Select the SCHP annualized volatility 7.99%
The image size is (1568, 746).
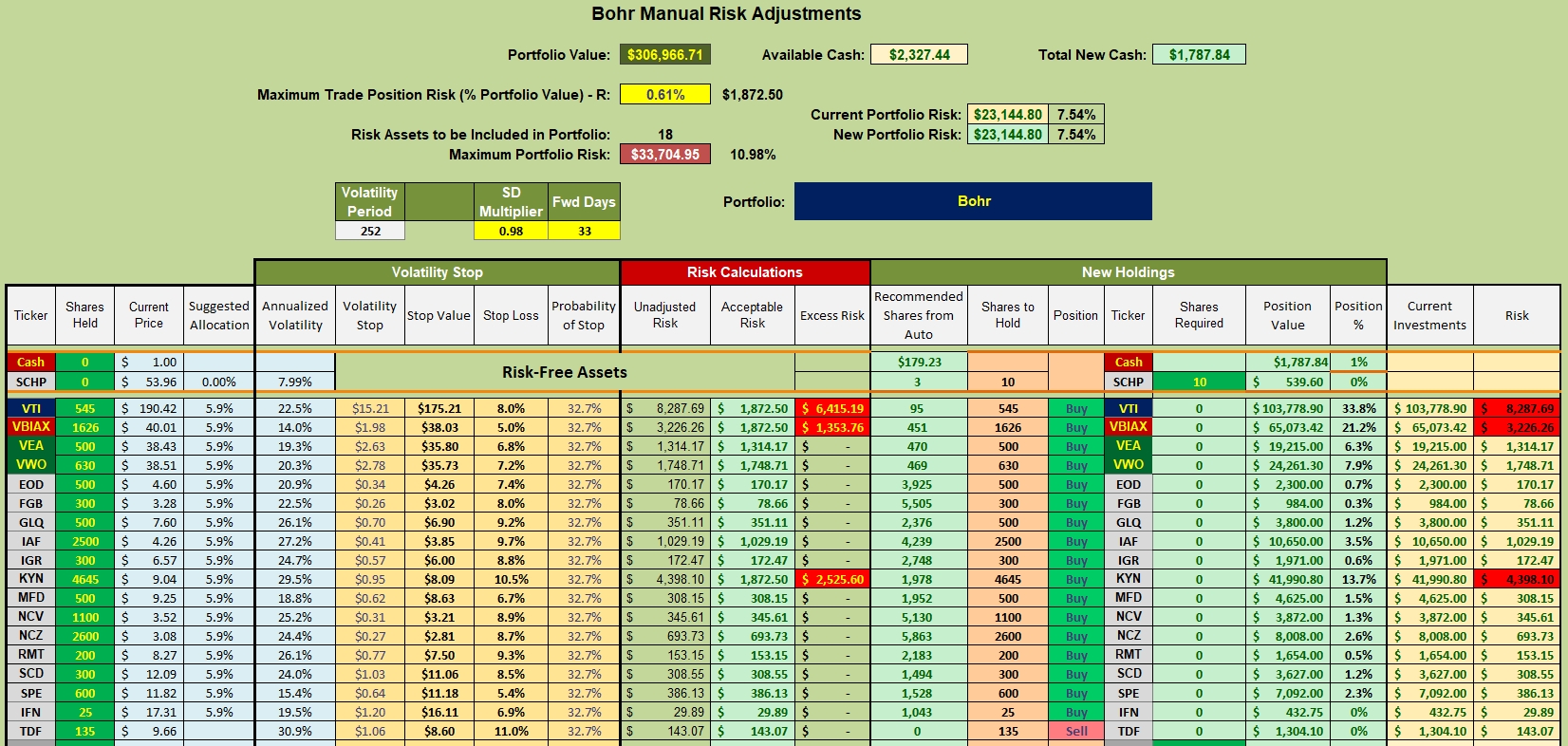point(295,382)
